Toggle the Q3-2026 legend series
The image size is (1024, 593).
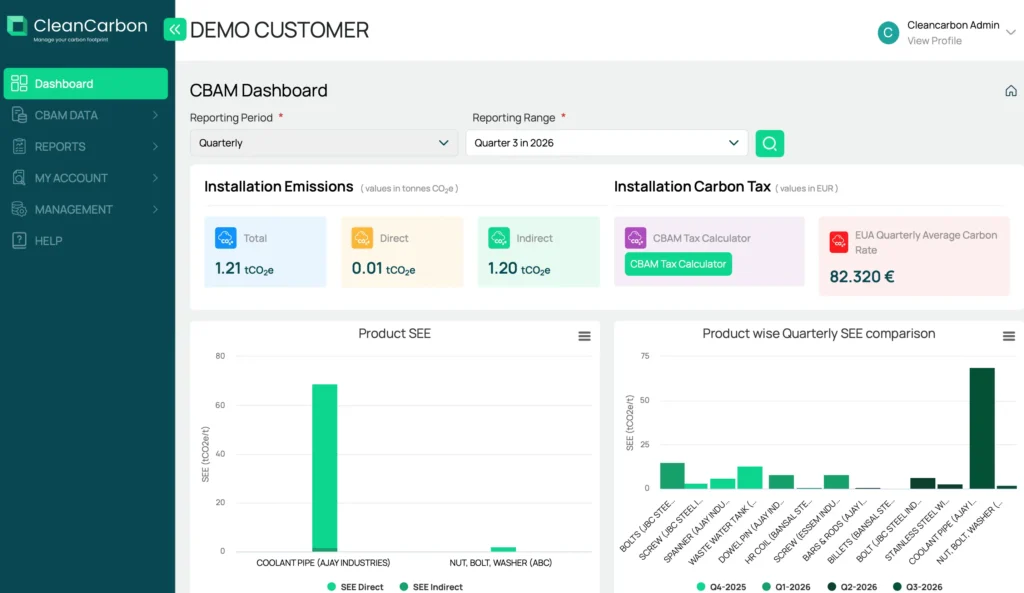coord(917,586)
